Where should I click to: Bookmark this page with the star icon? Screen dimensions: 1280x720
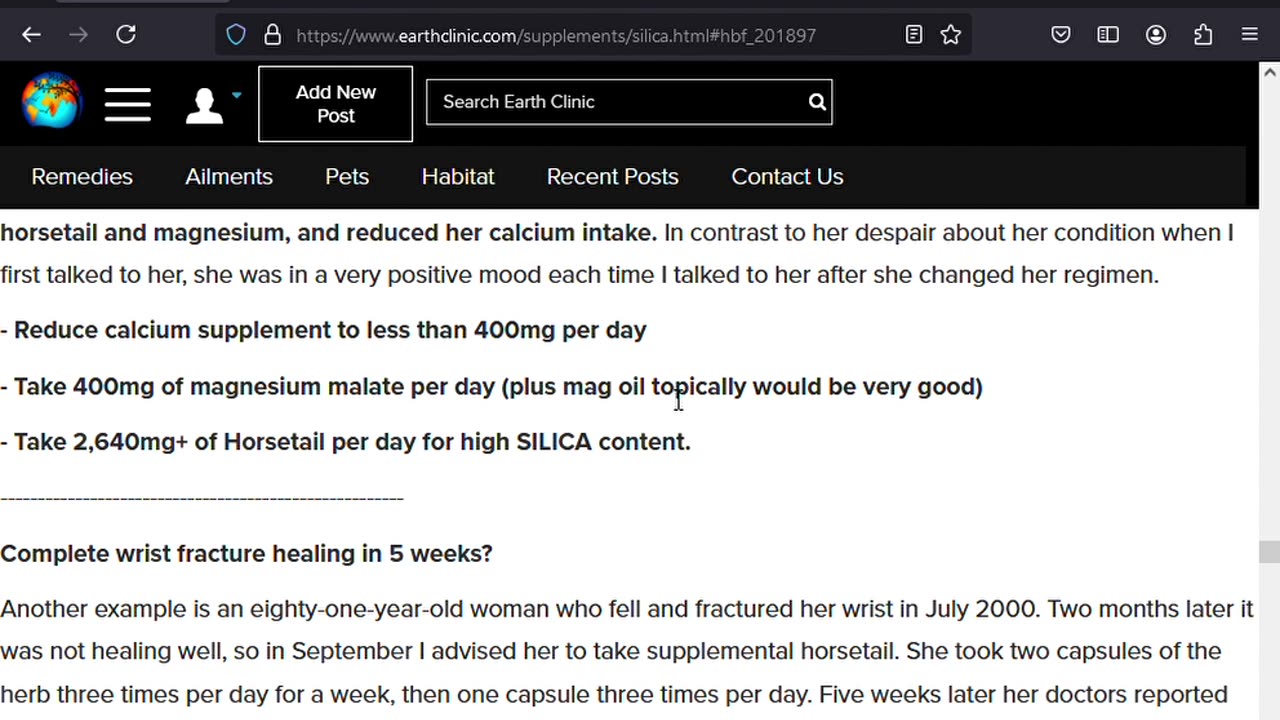[x=951, y=35]
